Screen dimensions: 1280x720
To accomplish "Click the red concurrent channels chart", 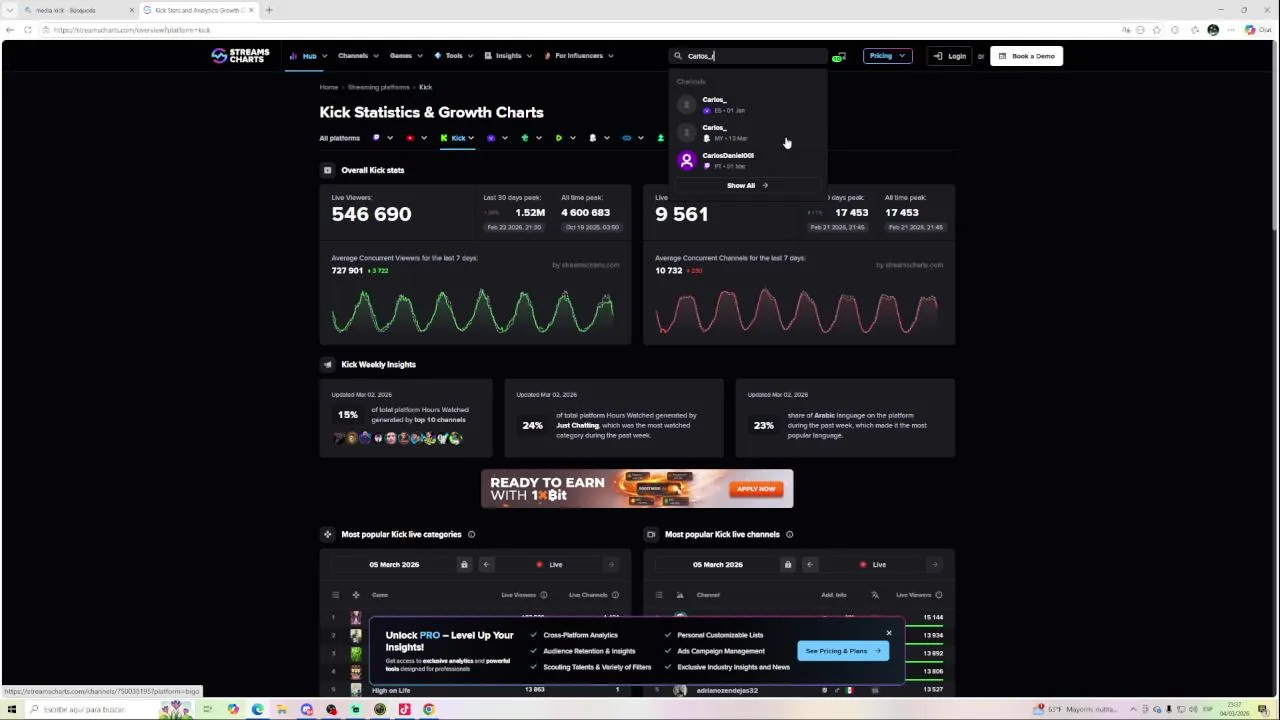I will click(797, 311).
